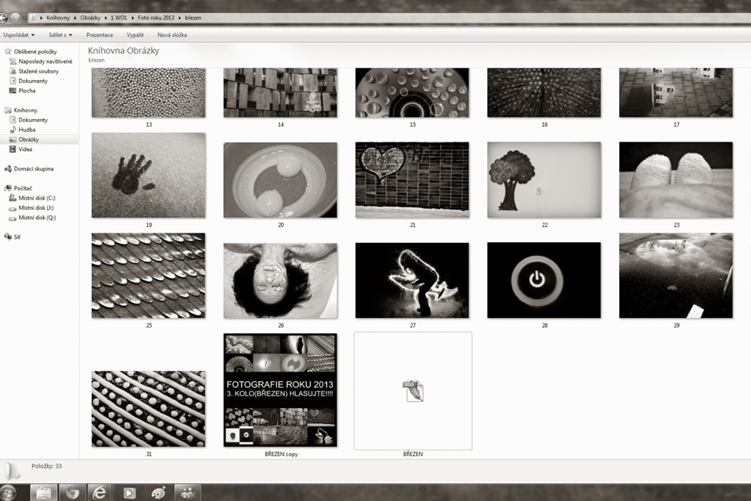Select thumbnail 15 with circular disc

pyautogui.click(x=412, y=92)
